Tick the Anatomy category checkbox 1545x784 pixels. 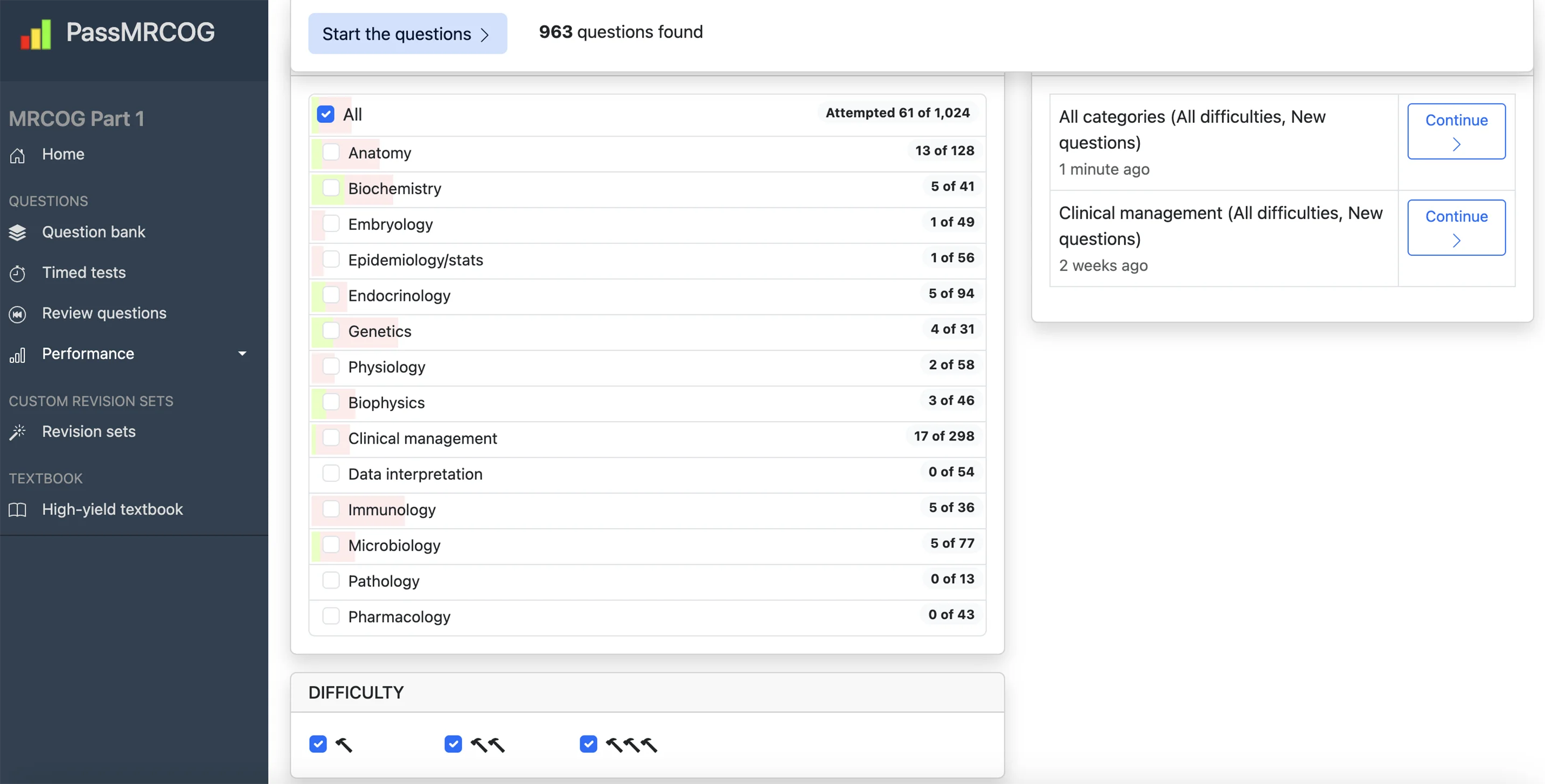(331, 152)
